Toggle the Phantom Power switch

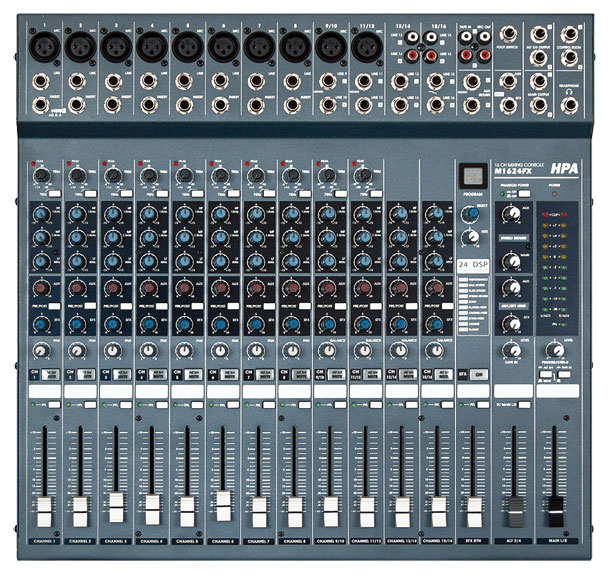(x=524, y=193)
